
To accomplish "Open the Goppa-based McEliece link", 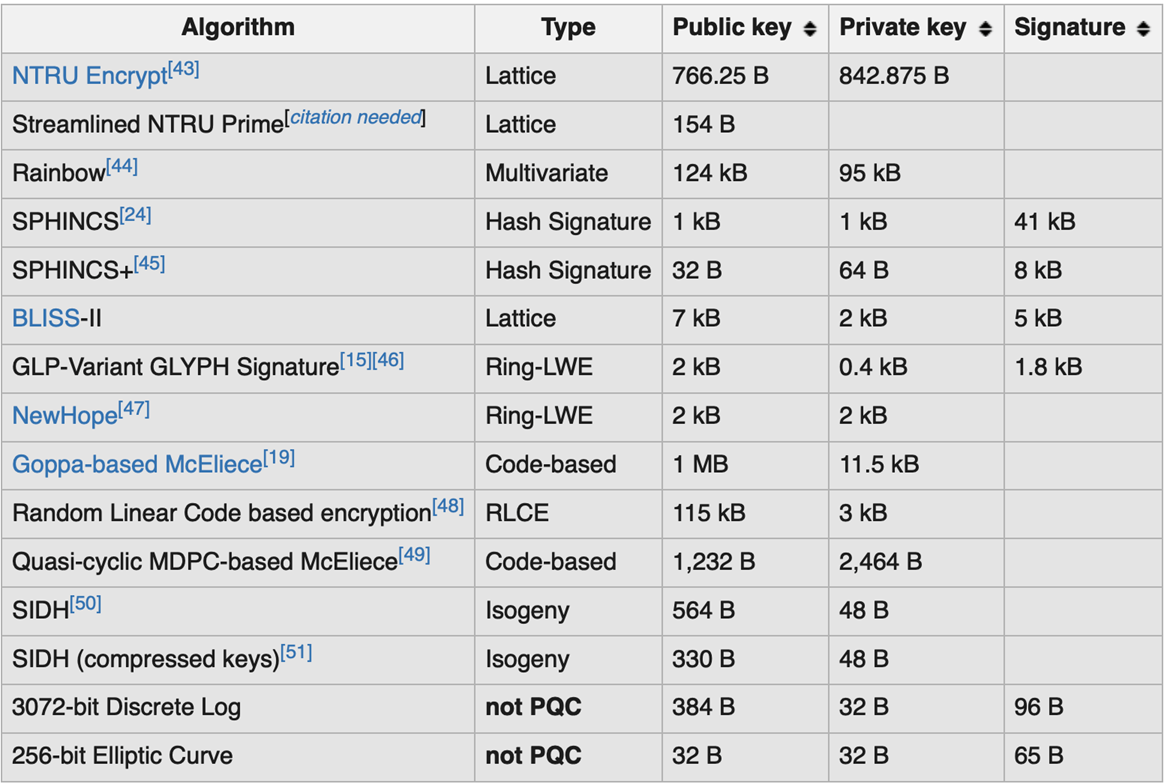I will (x=137, y=465).
